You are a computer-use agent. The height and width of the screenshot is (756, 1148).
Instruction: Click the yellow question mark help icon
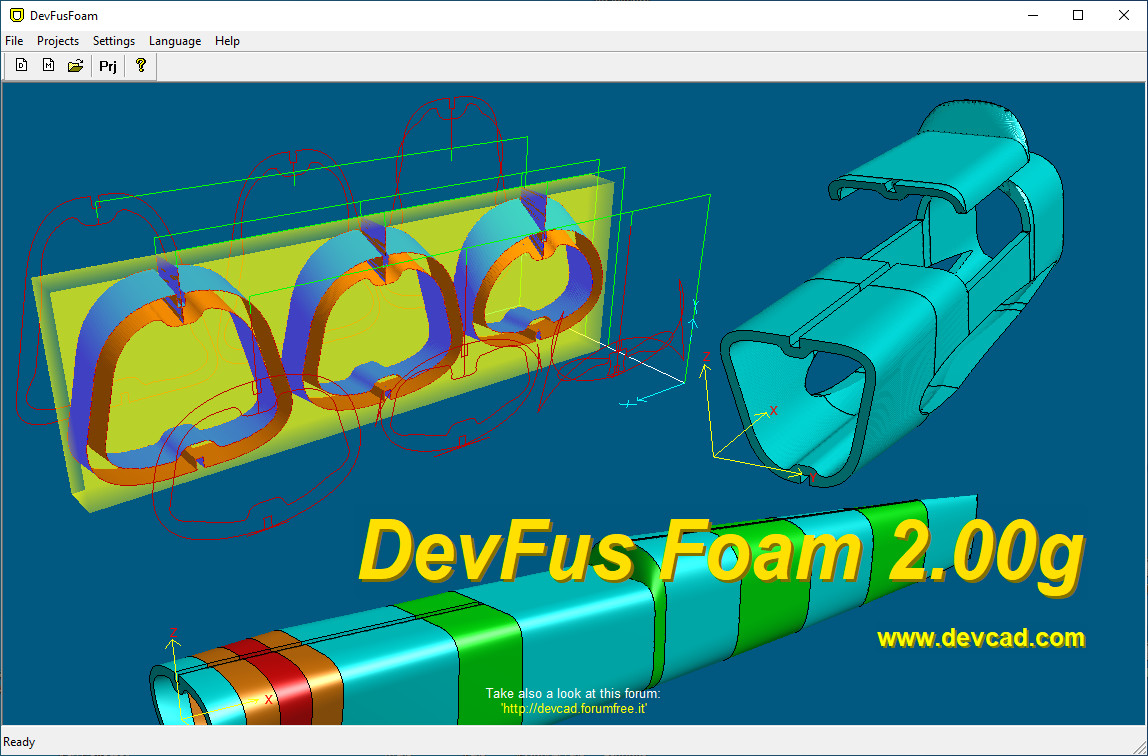[x=141, y=66]
